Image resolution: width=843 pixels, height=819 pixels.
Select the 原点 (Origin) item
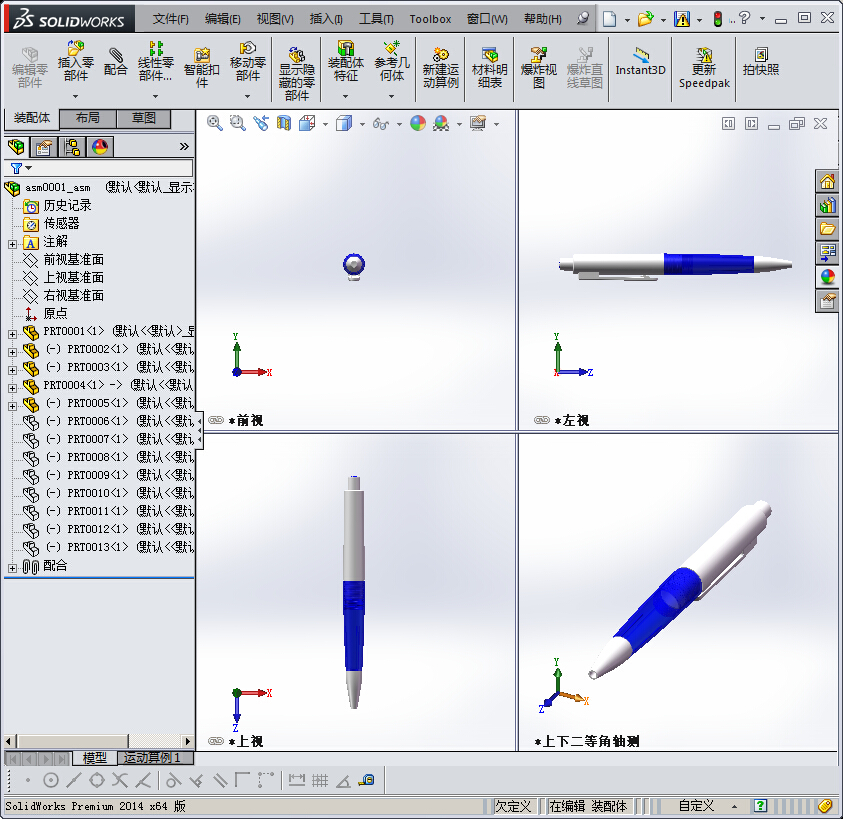pos(55,314)
